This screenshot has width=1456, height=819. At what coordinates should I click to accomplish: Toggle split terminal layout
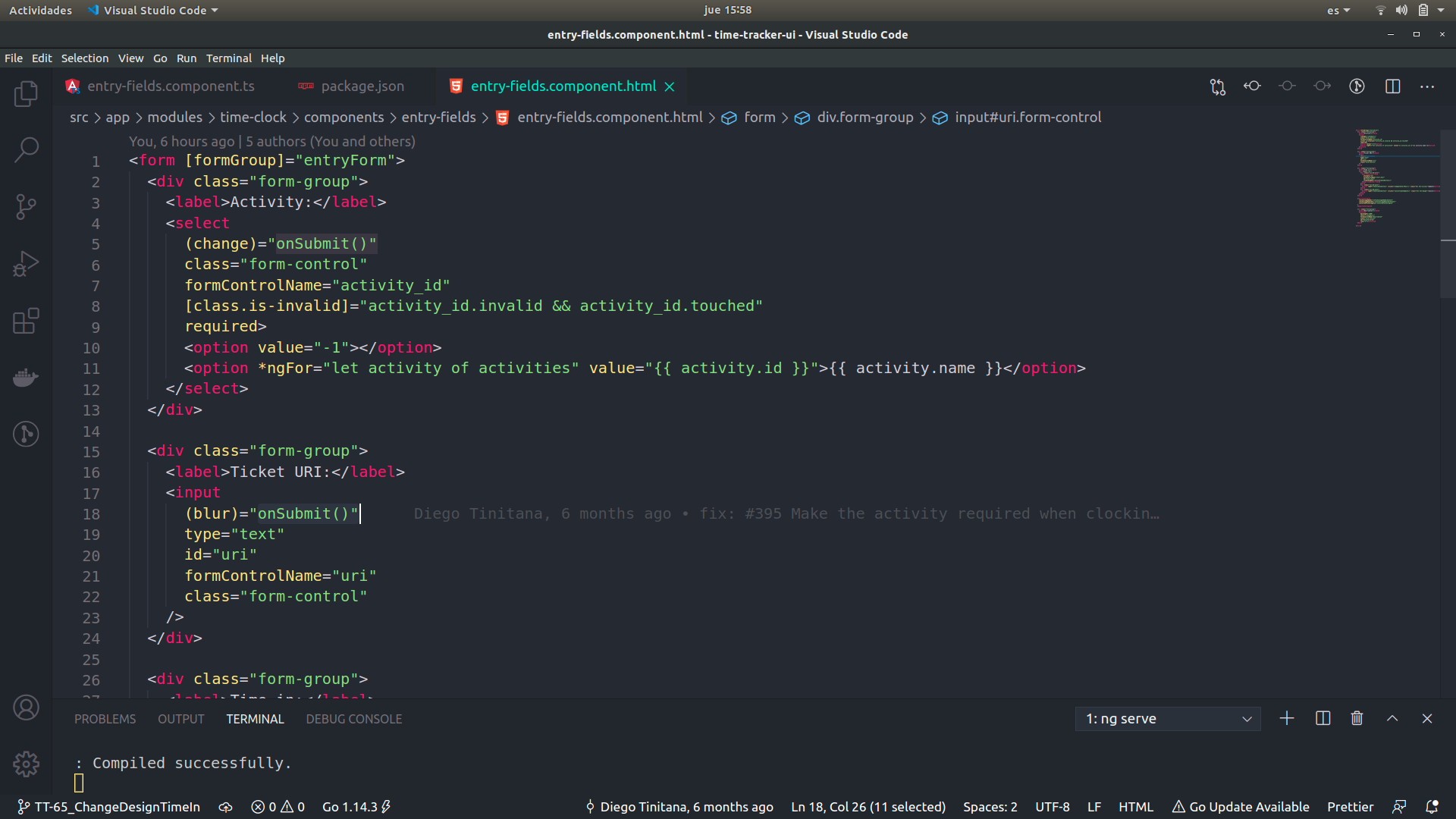point(1323,718)
